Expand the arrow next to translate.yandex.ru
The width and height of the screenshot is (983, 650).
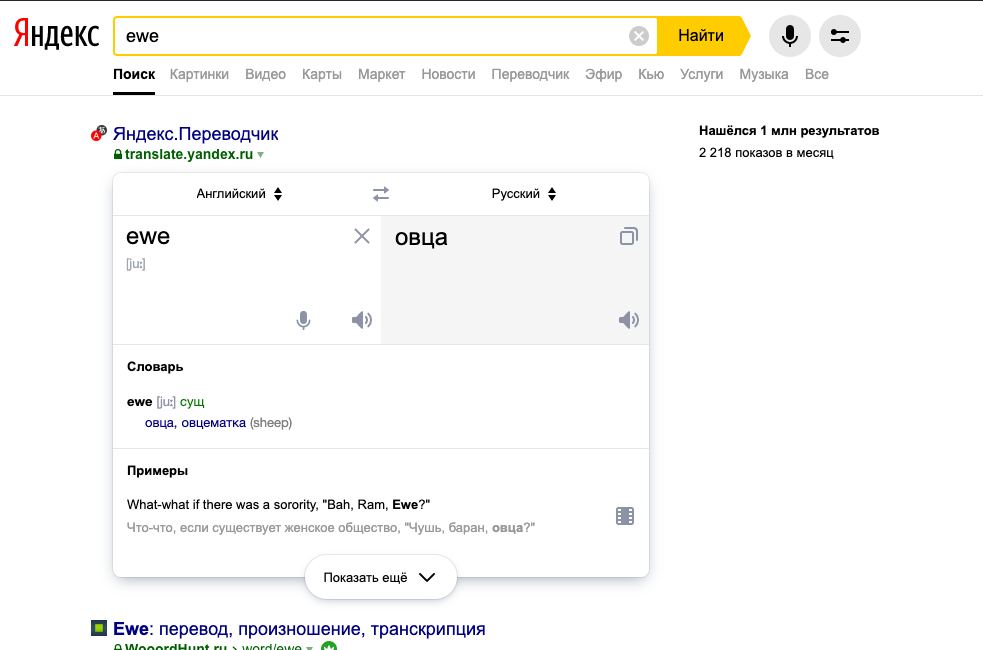pyautogui.click(x=260, y=155)
